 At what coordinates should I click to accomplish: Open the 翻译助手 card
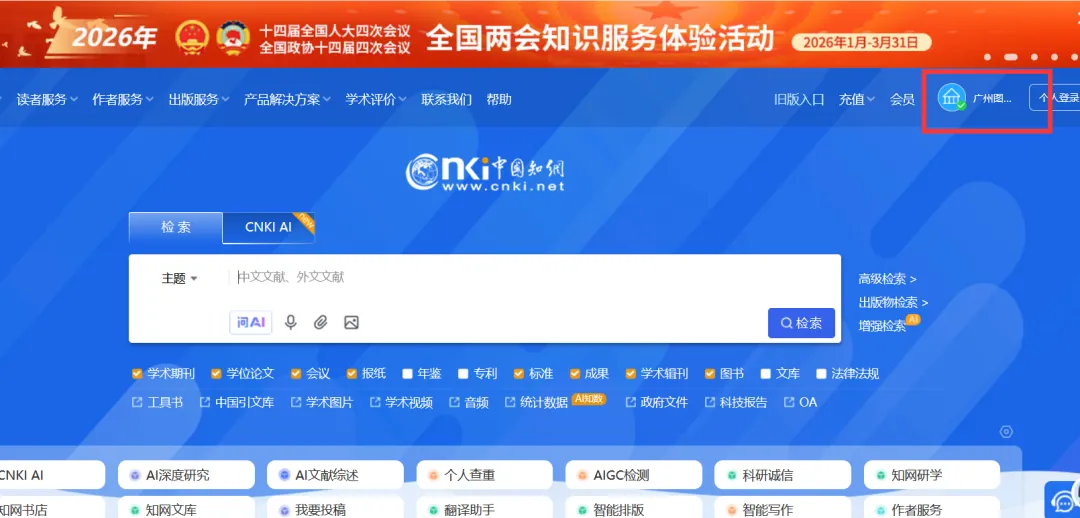(484, 508)
